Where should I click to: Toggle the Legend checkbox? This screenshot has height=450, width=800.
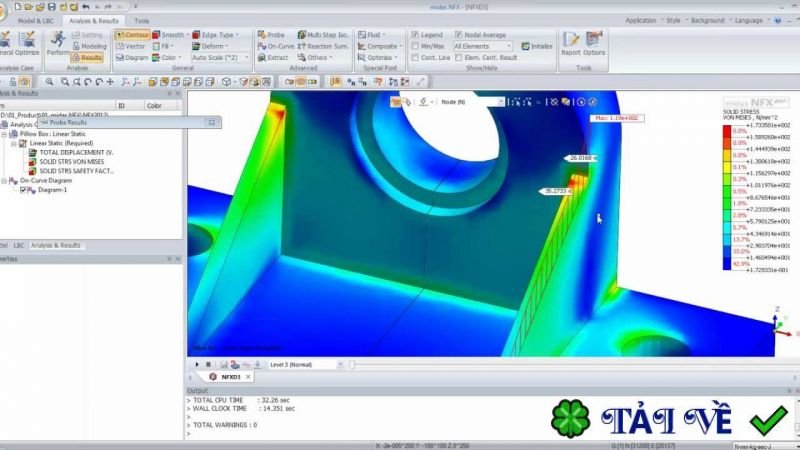pyautogui.click(x=415, y=35)
